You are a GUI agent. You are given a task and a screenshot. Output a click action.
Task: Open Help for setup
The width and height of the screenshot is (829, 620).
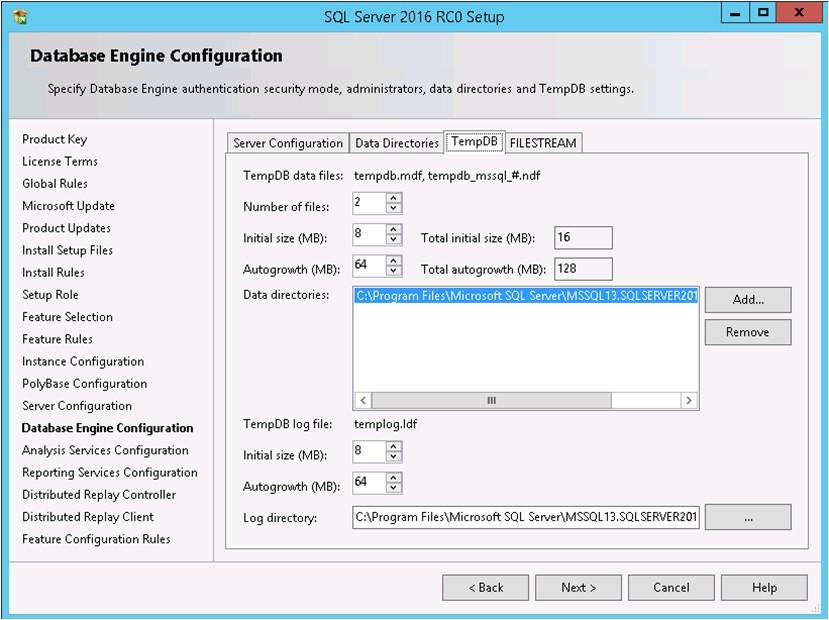764,588
